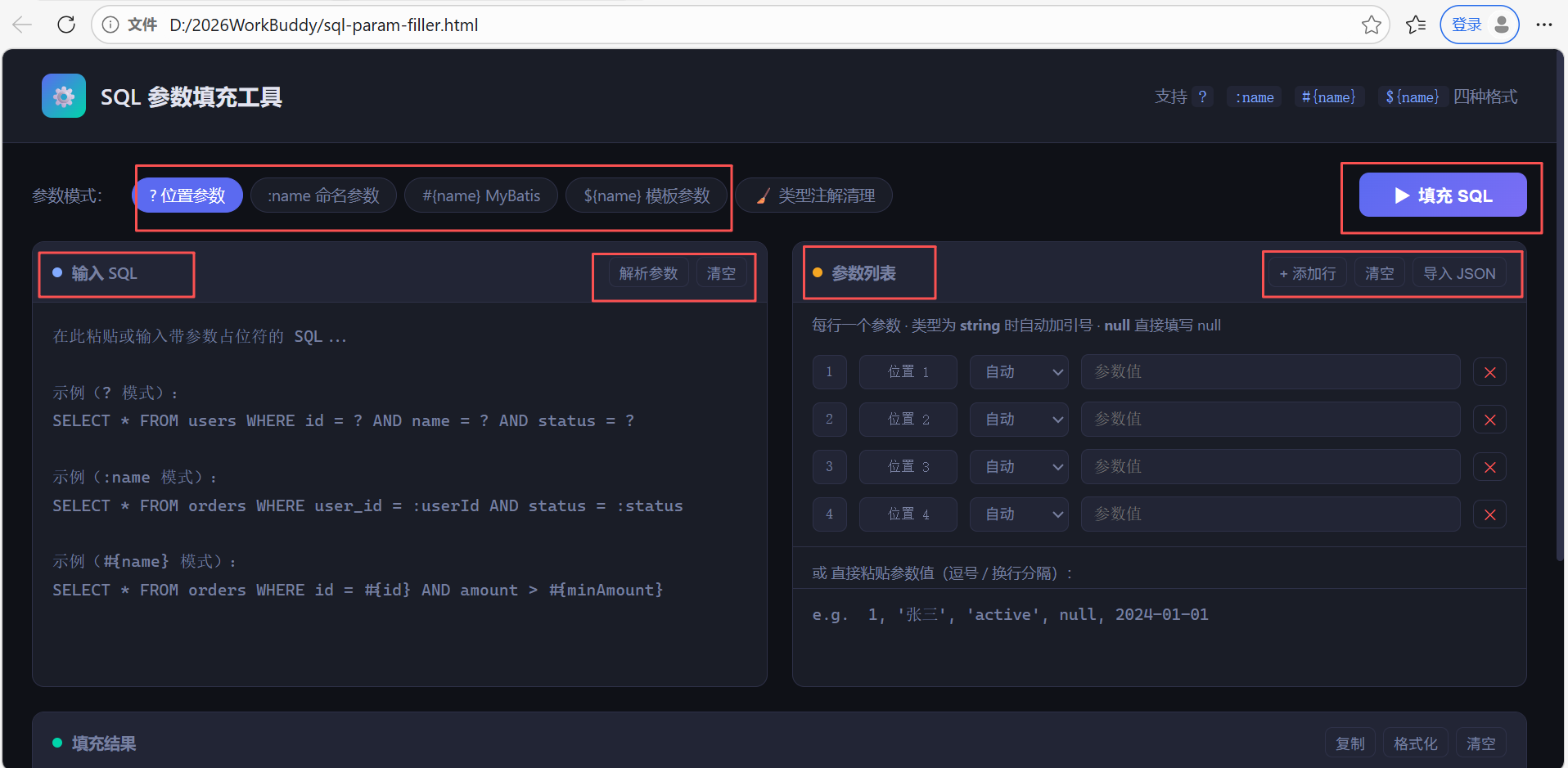
Task: Click 清空 in the 填充结果 panel
Action: pos(1481,743)
